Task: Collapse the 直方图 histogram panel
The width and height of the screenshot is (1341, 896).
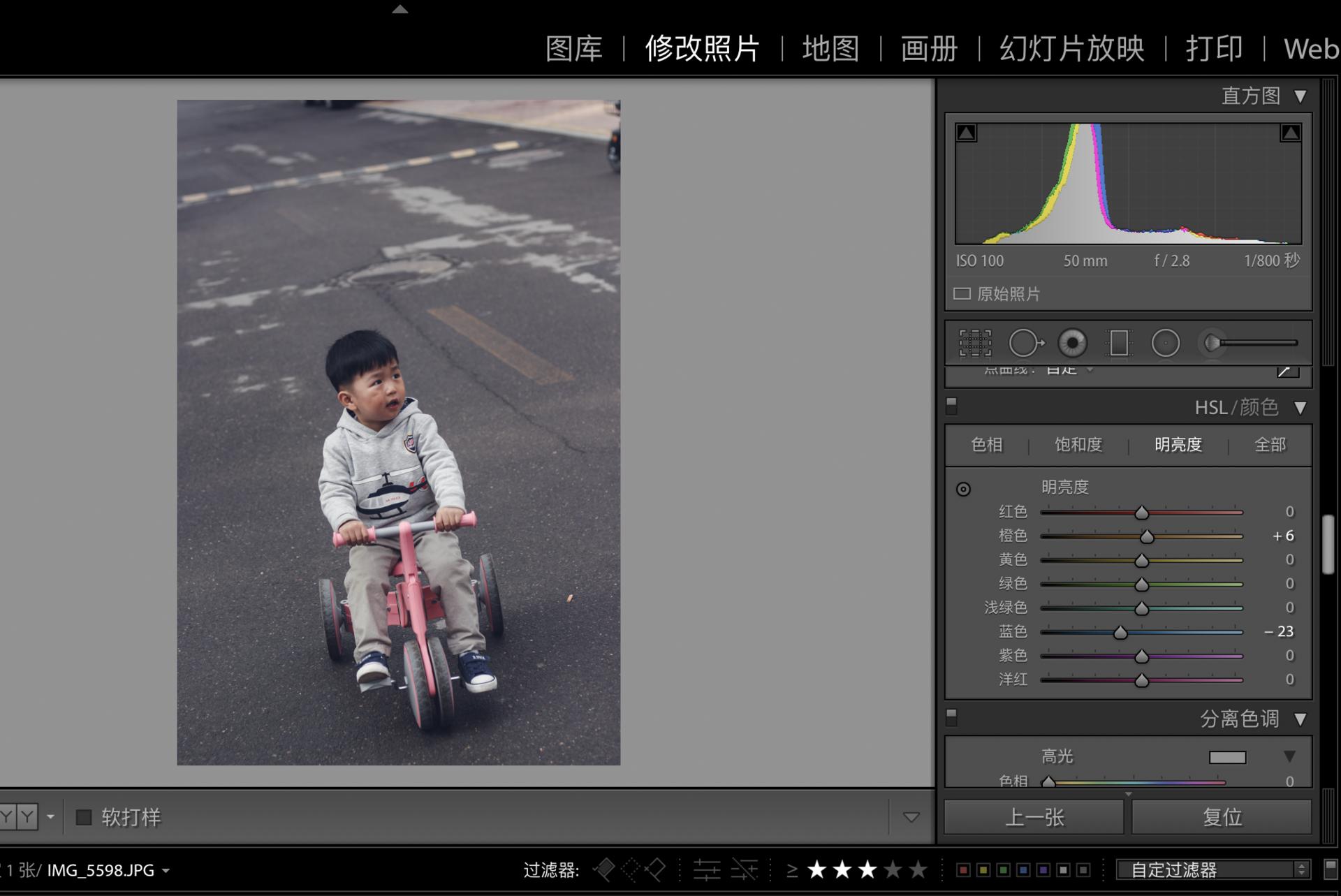Action: [1300, 96]
